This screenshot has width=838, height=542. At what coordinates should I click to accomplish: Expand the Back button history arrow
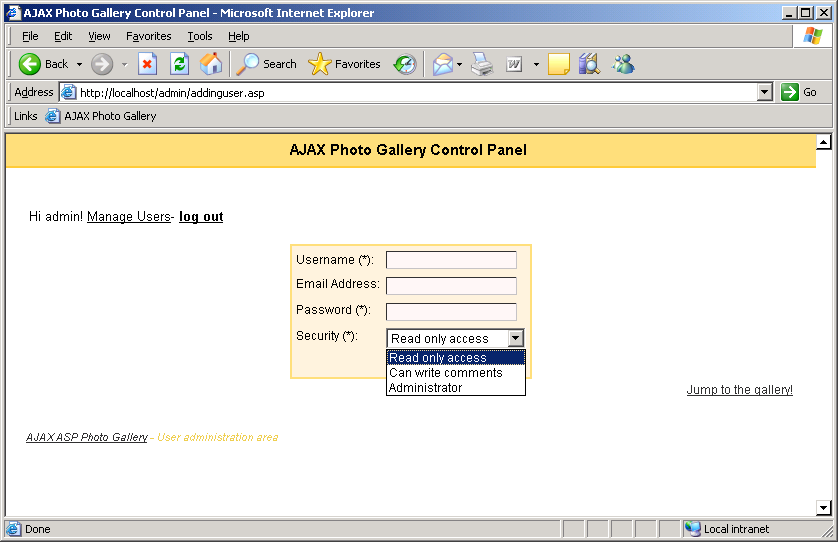click(80, 64)
